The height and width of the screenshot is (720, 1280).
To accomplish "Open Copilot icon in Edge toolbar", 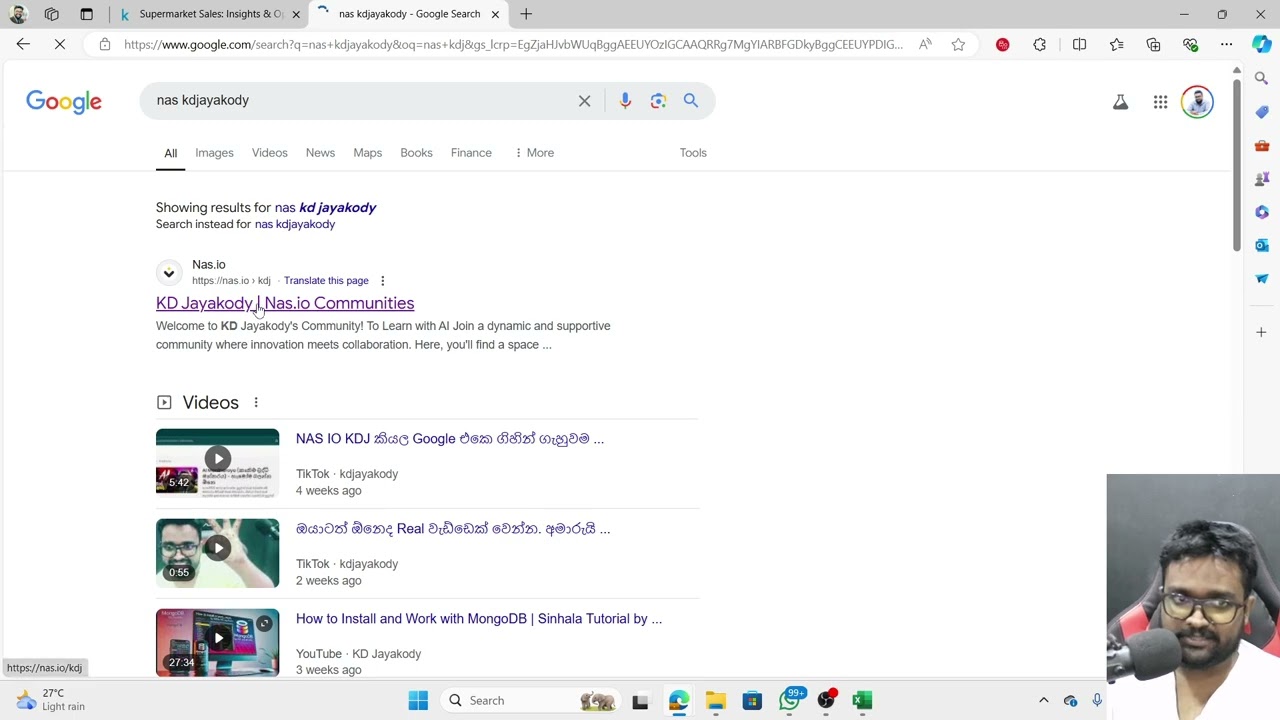I will pyautogui.click(x=1262, y=44).
